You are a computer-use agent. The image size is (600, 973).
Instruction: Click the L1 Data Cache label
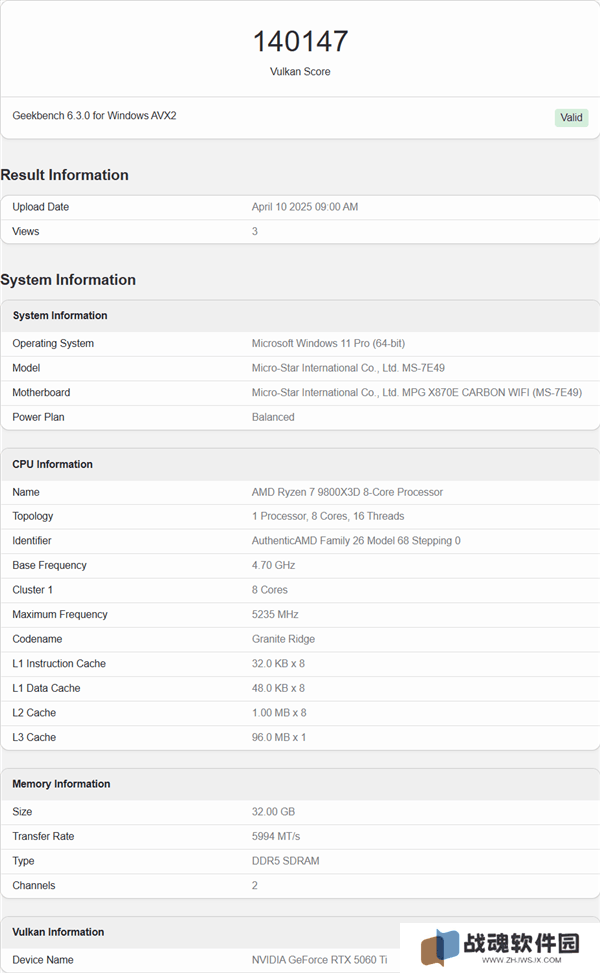(x=46, y=688)
